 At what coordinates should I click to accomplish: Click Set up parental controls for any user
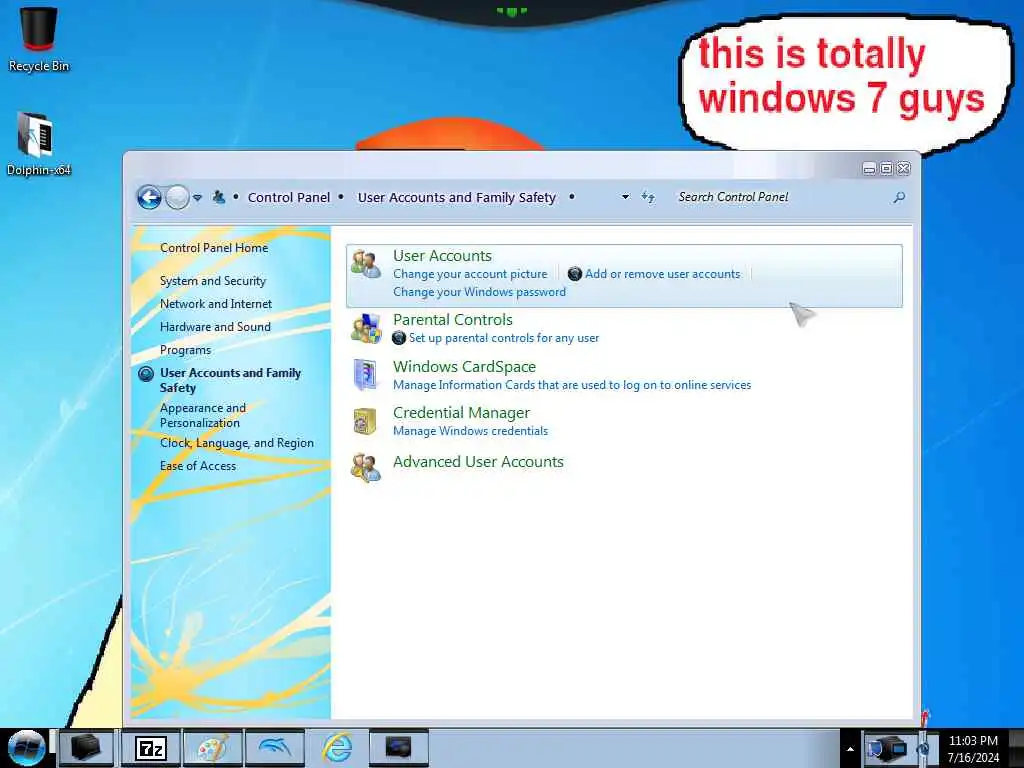(504, 338)
